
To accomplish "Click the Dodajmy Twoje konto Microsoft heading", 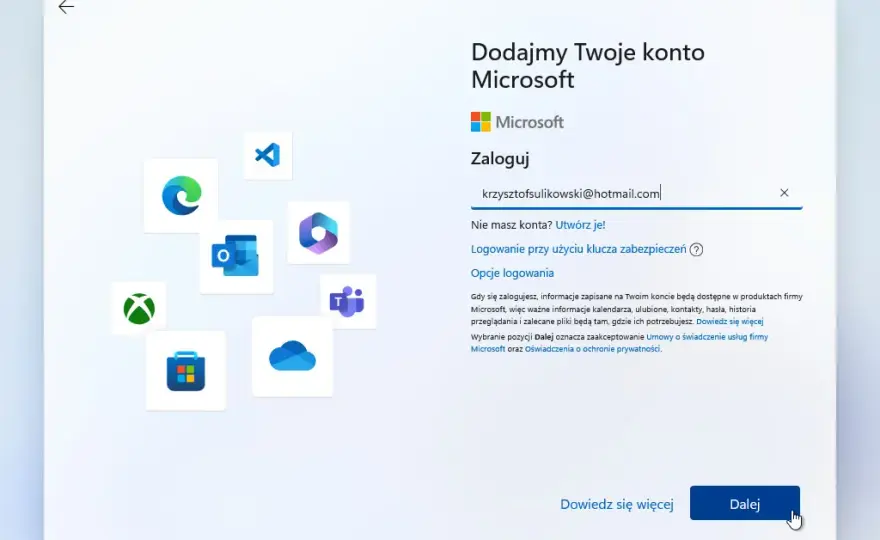I will pos(588,66).
